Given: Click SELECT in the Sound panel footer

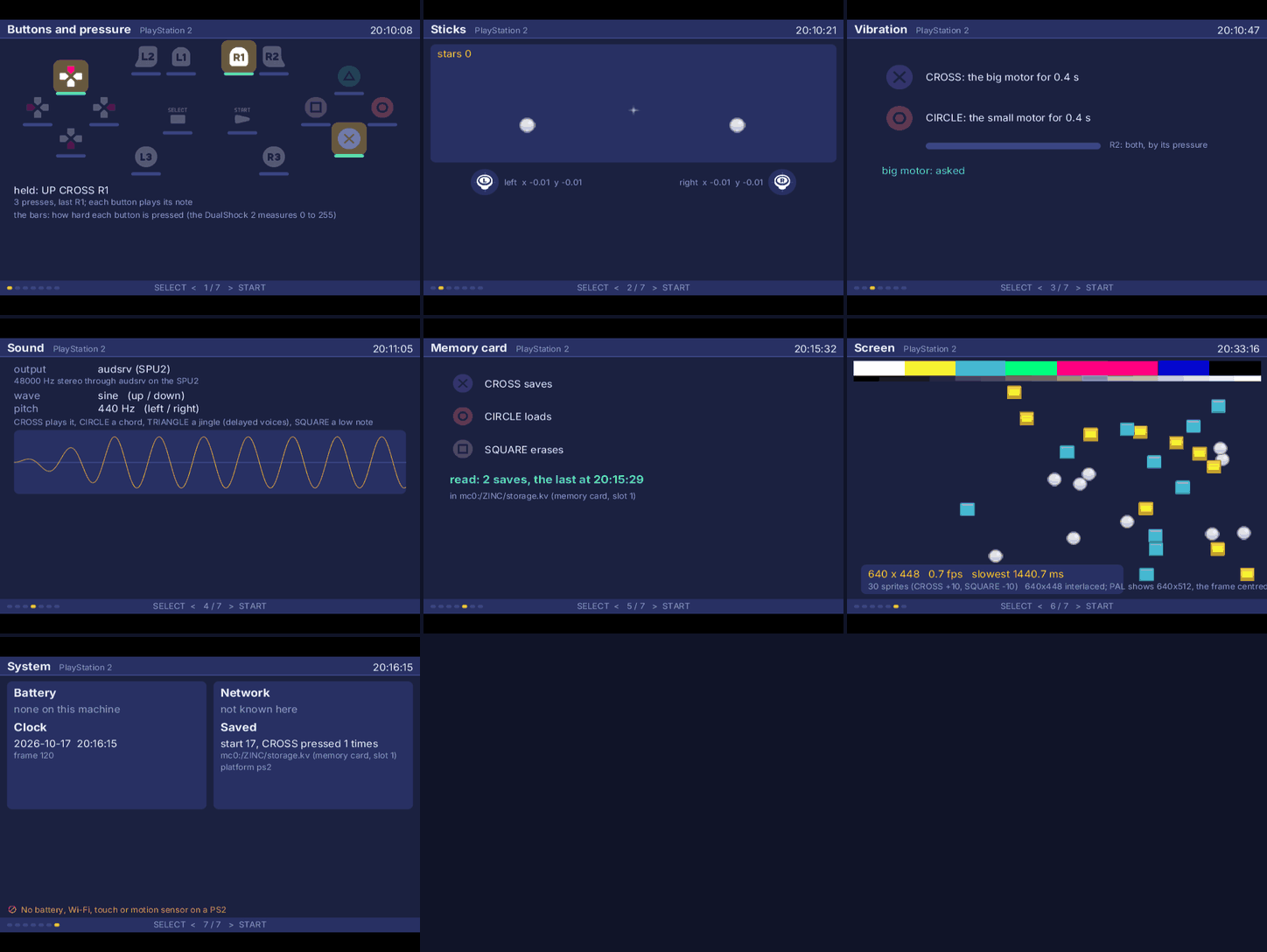Looking at the screenshot, I should pos(169,606).
